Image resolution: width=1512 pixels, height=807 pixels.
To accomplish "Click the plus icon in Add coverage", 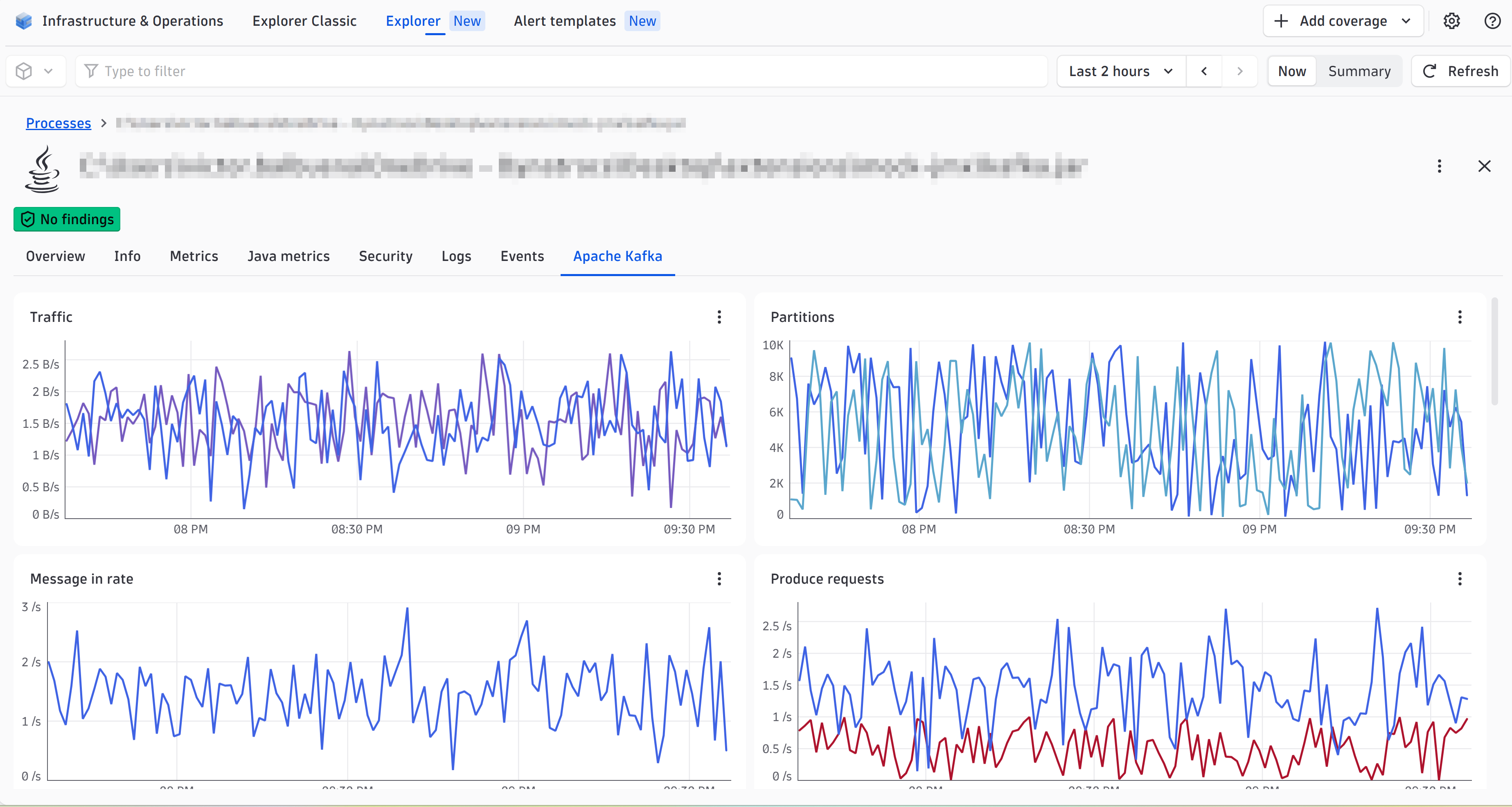I will coord(1281,21).
